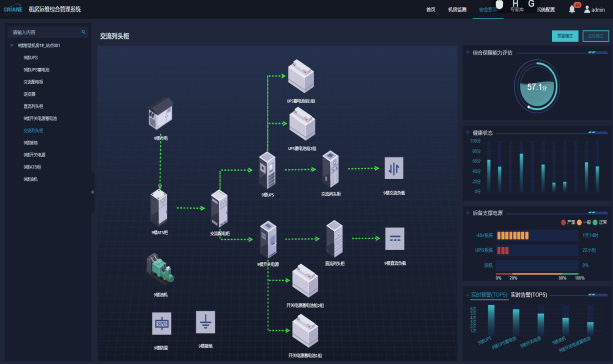Click plus icon beside health status title

tap(468, 133)
